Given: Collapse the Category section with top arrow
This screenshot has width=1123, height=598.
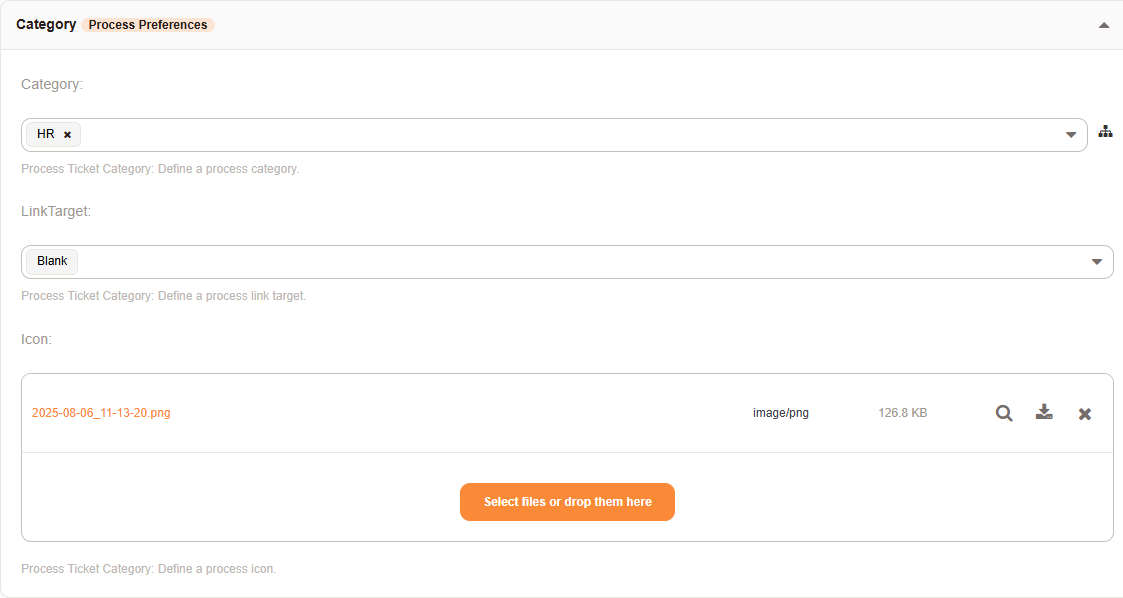Looking at the screenshot, I should point(1104,25).
